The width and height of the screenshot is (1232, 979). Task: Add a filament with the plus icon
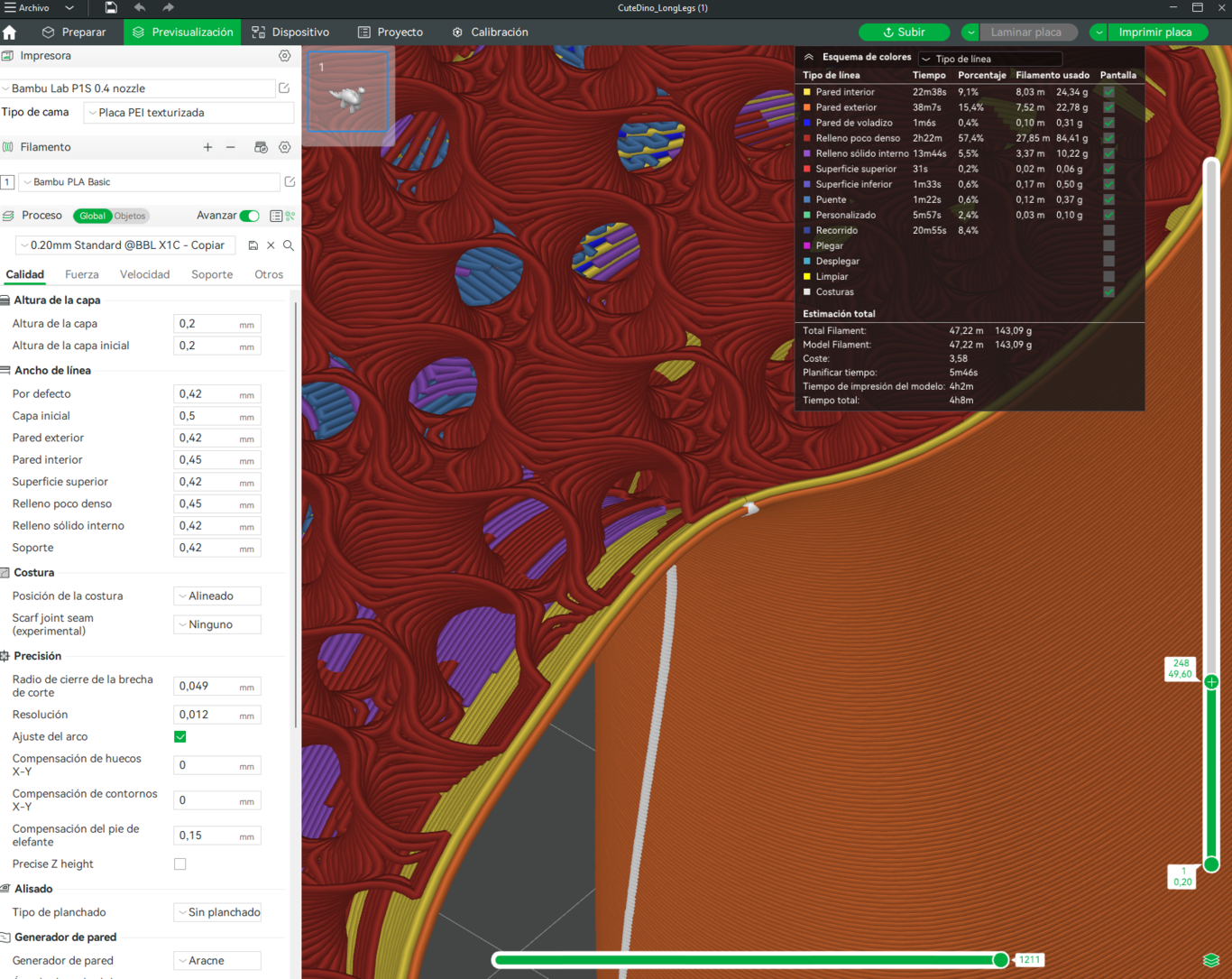(207, 147)
